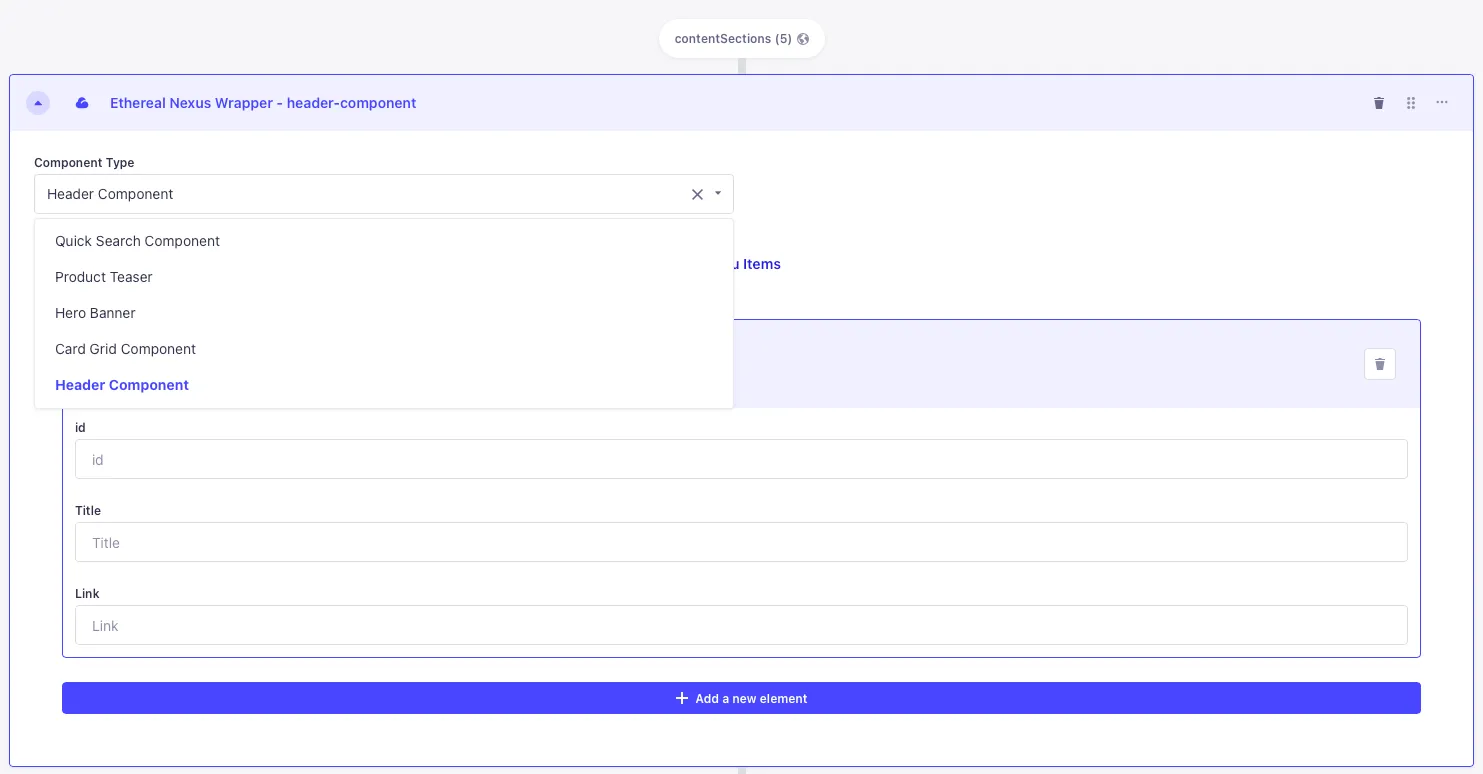This screenshot has height=774, width=1483.
Task: Click inside the Title input field
Action: tap(741, 542)
